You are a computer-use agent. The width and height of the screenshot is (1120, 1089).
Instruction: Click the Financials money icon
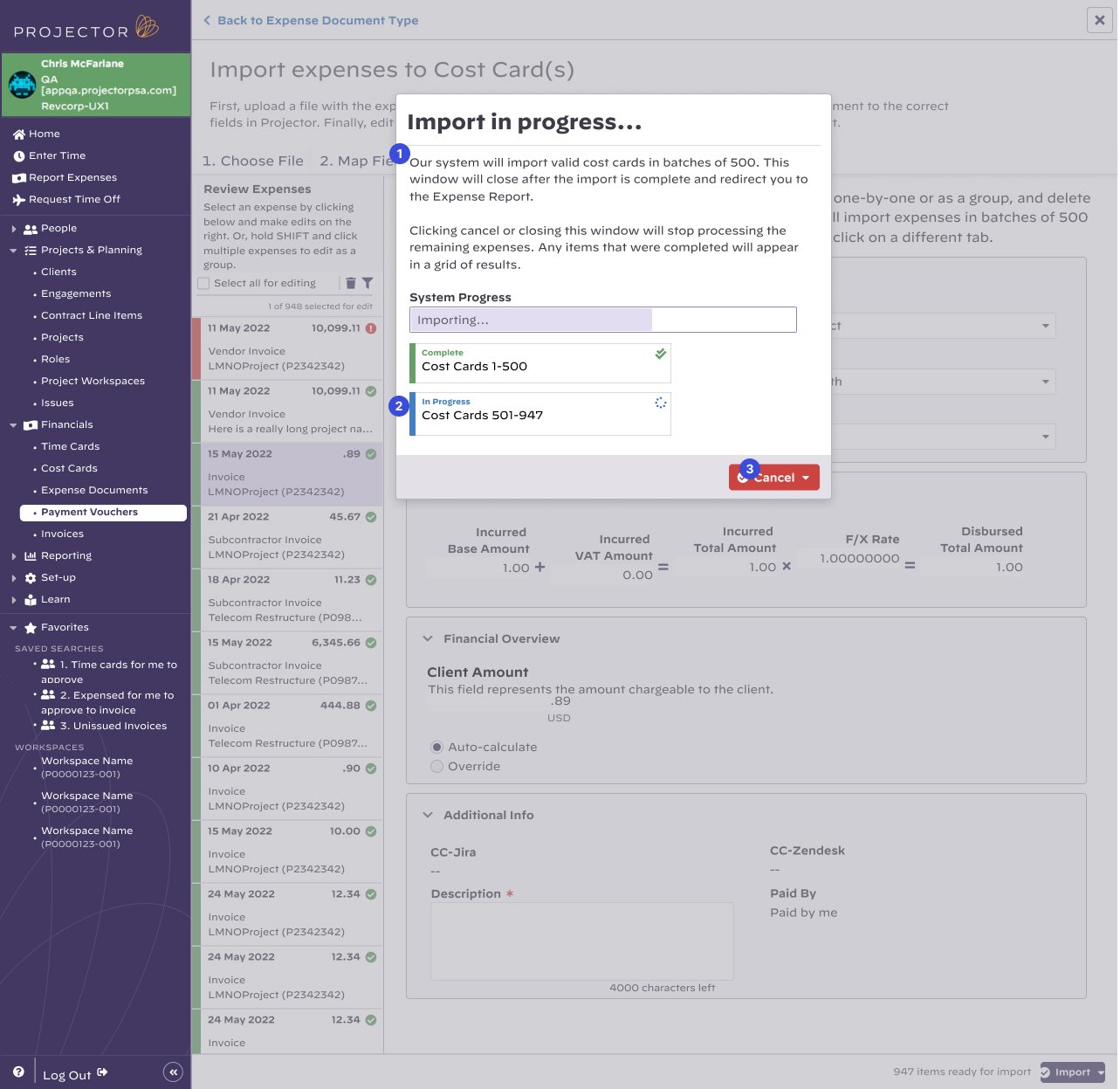click(x=31, y=425)
